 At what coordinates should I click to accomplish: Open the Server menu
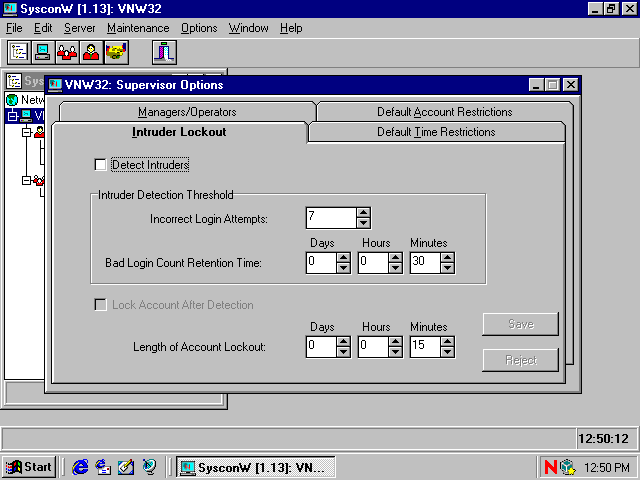[80, 28]
